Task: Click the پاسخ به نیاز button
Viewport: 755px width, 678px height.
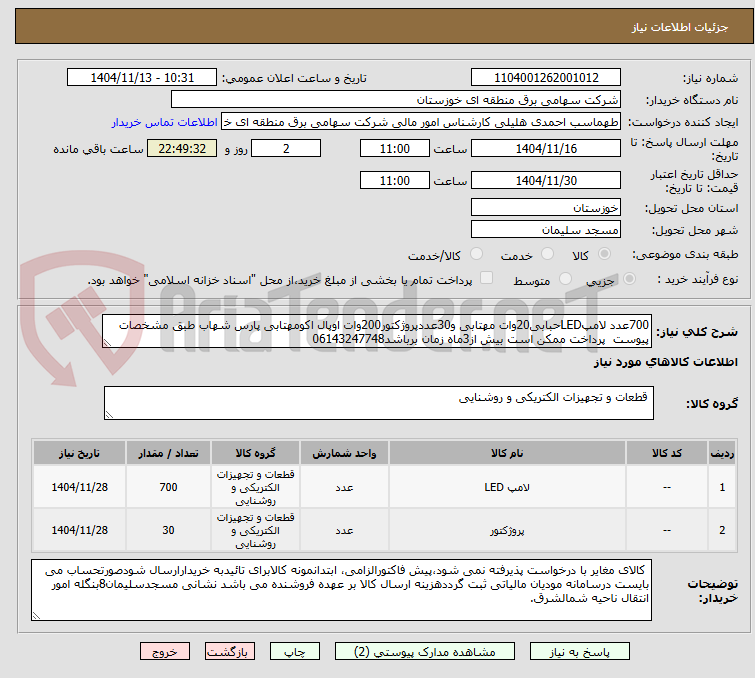Action: point(579,652)
